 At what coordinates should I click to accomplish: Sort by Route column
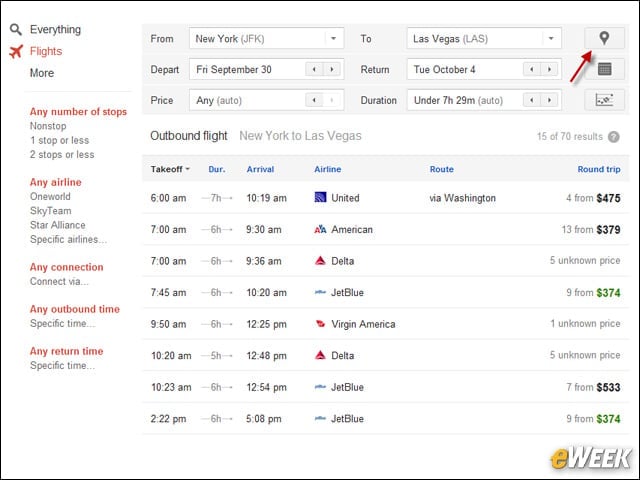point(442,169)
